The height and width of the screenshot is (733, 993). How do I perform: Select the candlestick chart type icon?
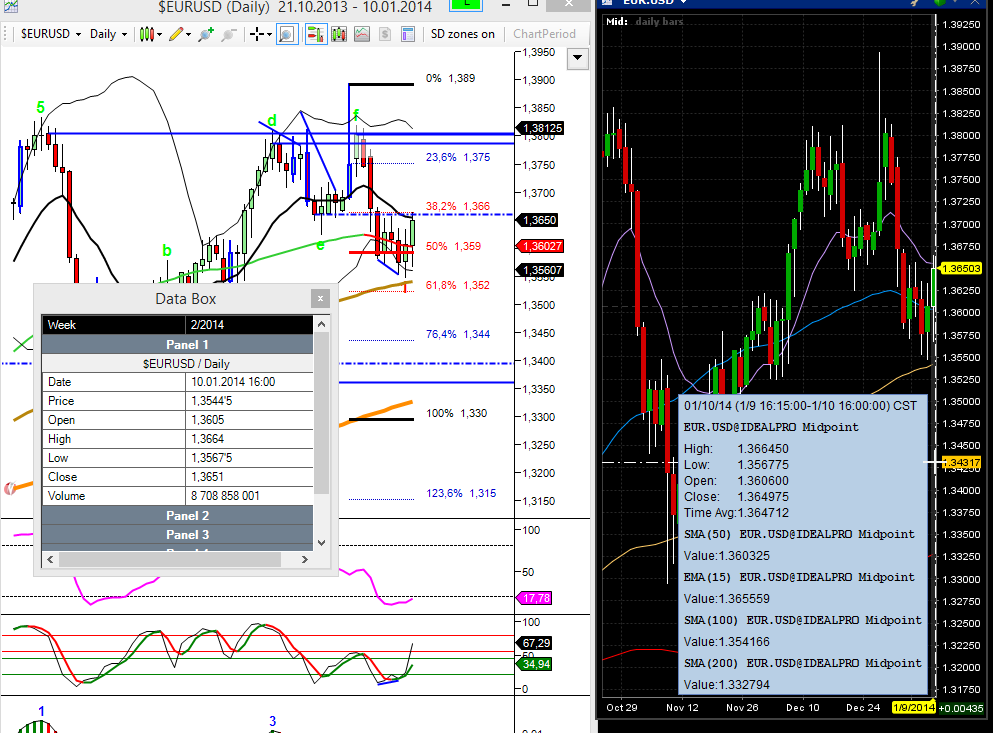click(146, 34)
